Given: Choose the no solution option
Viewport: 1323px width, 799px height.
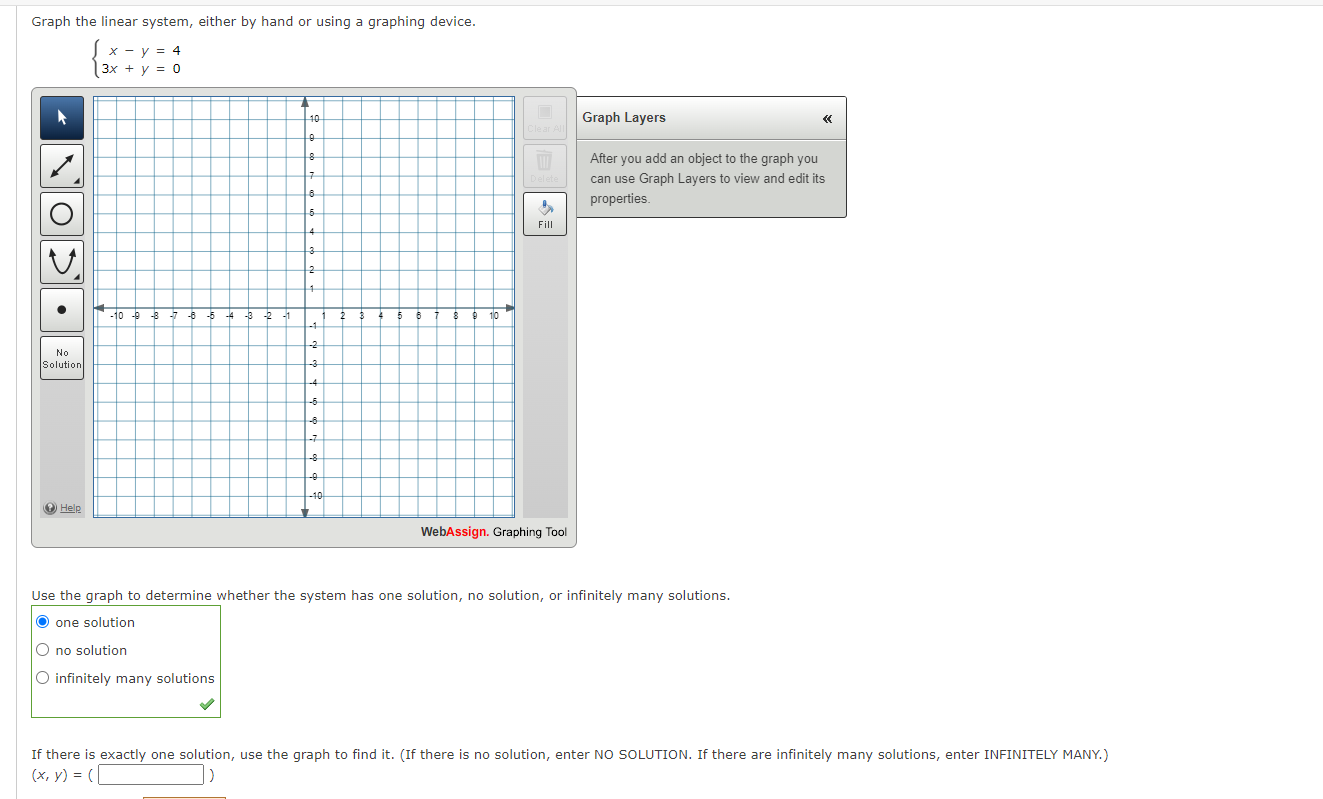Looking at the screenshot, I should tap(42, 649).
